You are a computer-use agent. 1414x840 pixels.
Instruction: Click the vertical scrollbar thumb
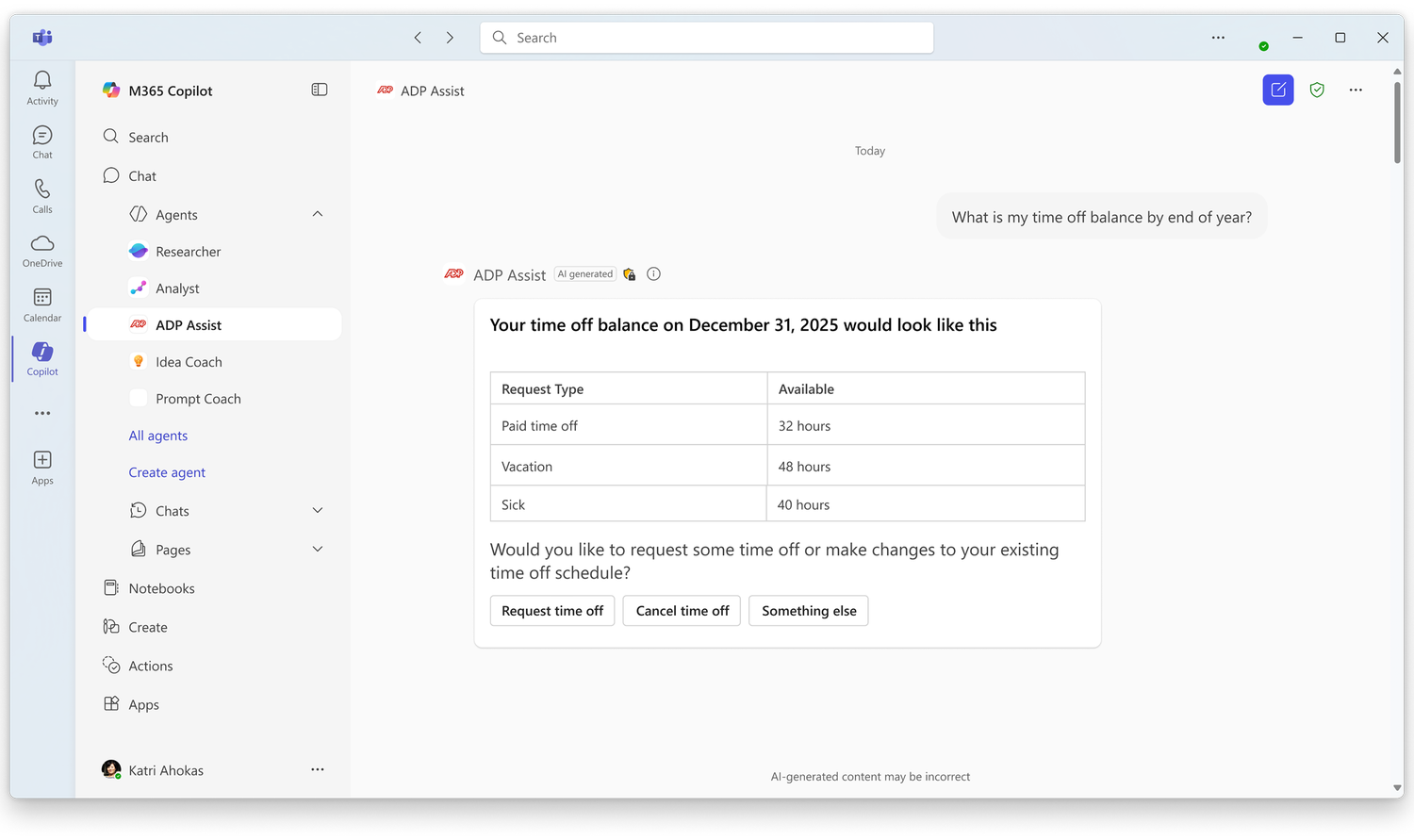[x=1397, y=123]
